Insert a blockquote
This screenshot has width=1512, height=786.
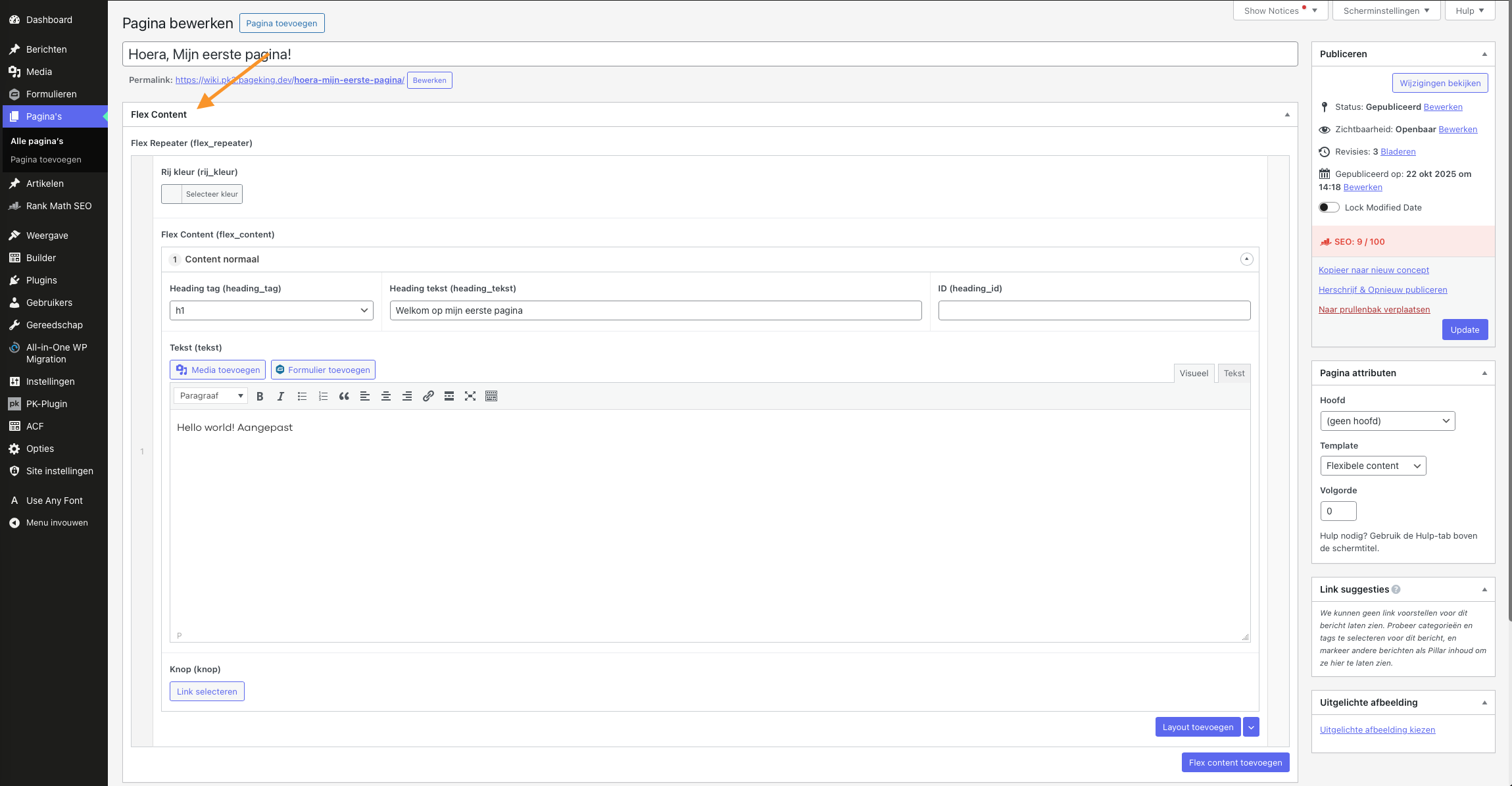click(344, 396)
